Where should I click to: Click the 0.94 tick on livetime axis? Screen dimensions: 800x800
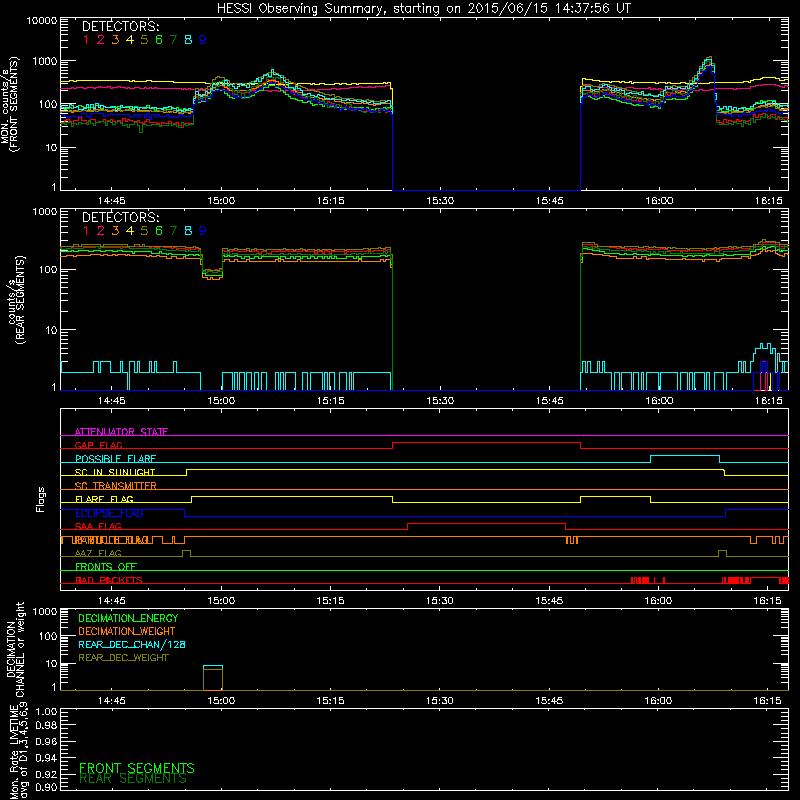click(46, 757)
